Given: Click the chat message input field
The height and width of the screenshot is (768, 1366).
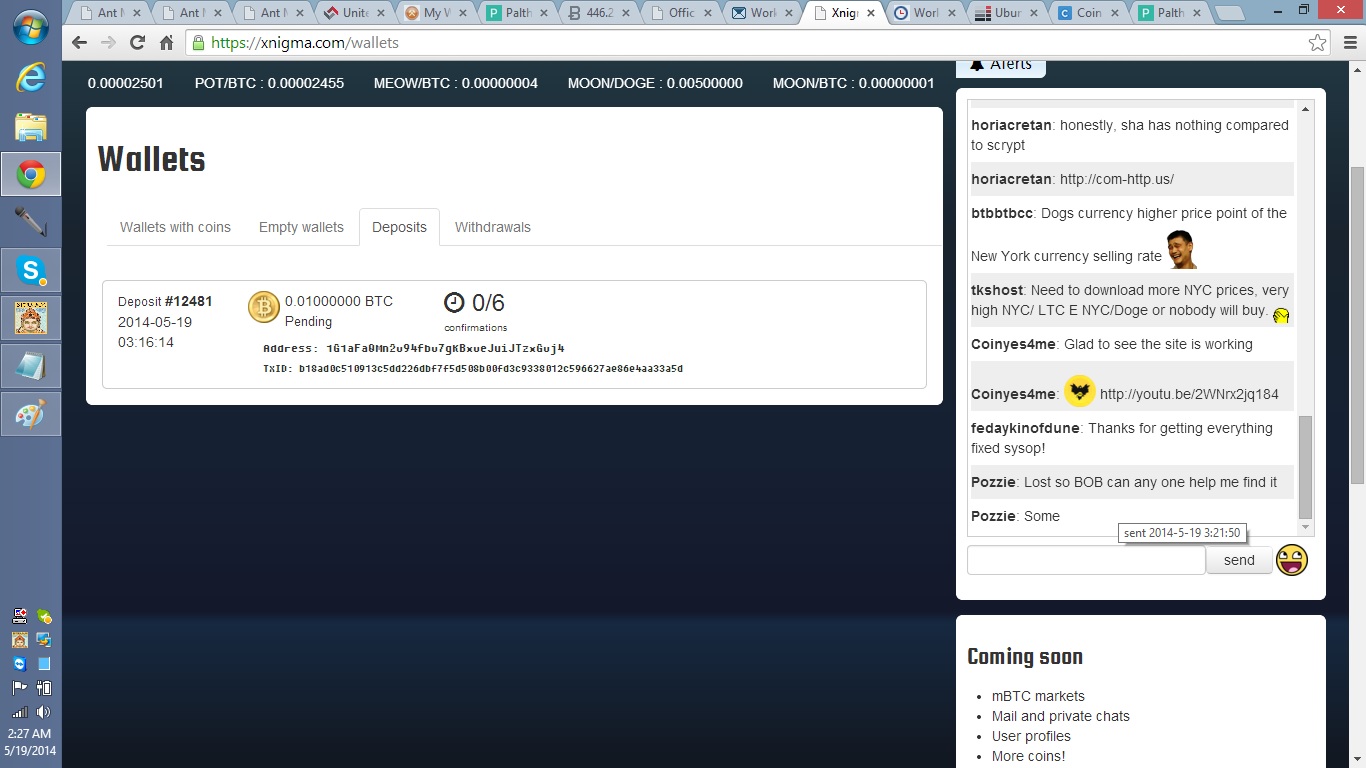Looking at the screenshot, I should pos(1085,560).
